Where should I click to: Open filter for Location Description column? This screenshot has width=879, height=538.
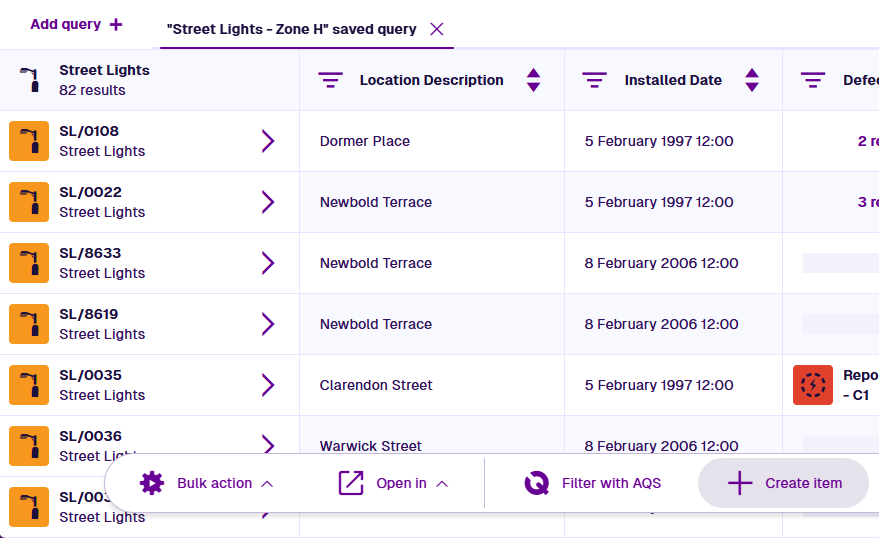click(x=330, y=80)
